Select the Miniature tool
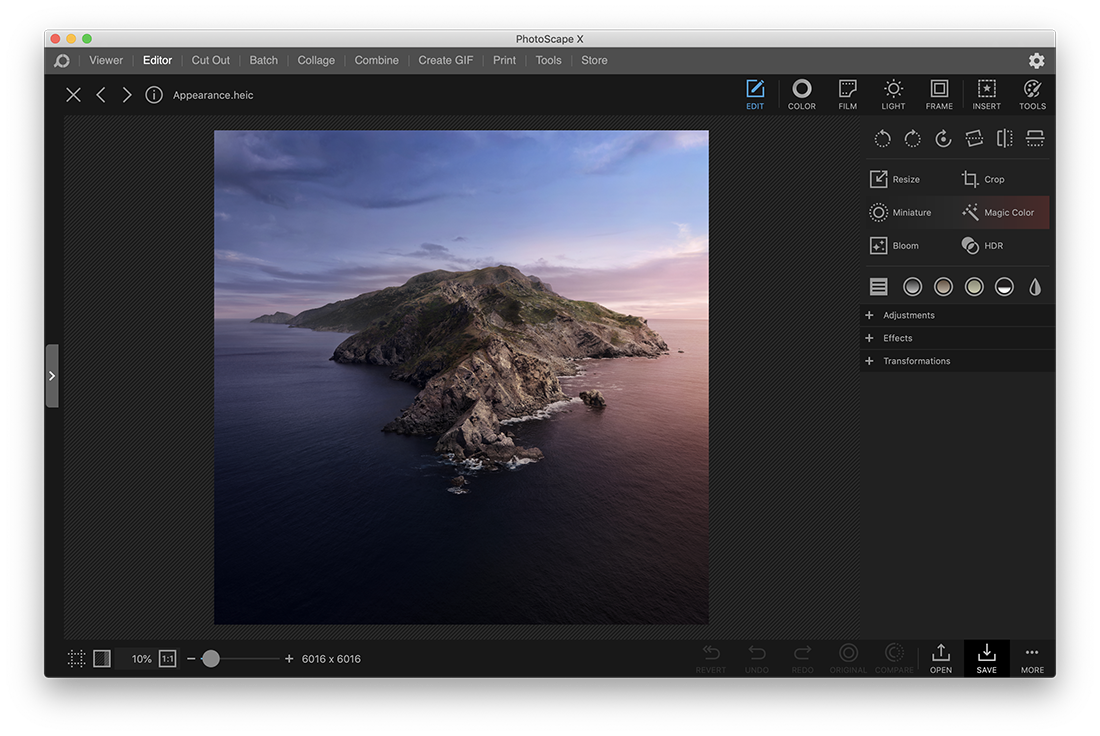This screenshot has height=736, width=1100. (908, 212)
